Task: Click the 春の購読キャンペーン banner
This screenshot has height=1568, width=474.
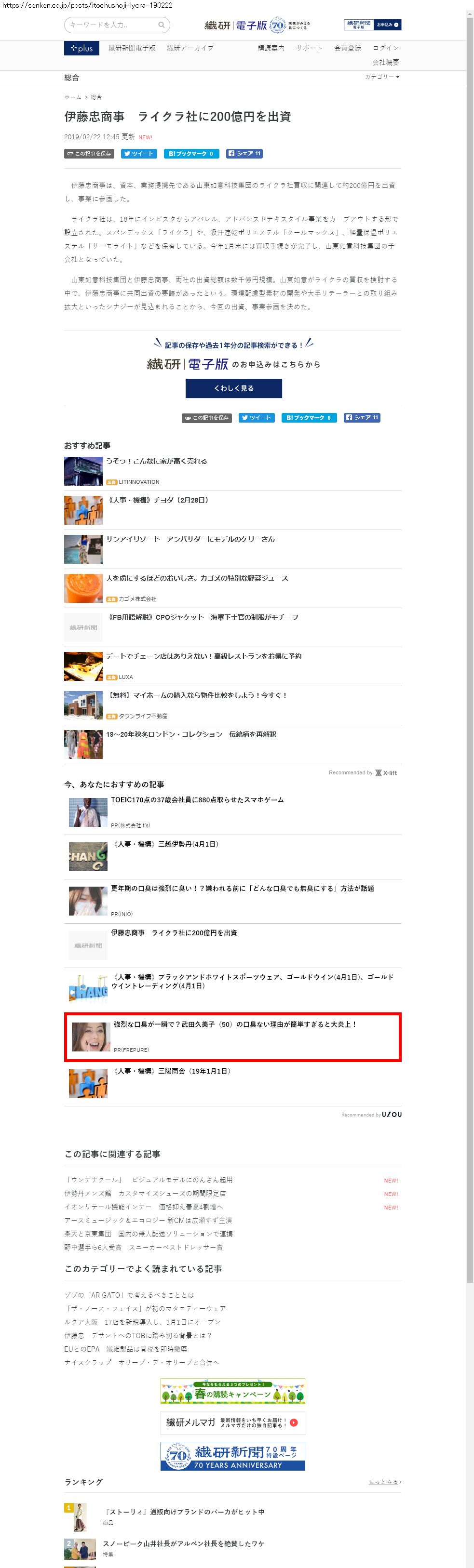Action: click(233, 1392)
